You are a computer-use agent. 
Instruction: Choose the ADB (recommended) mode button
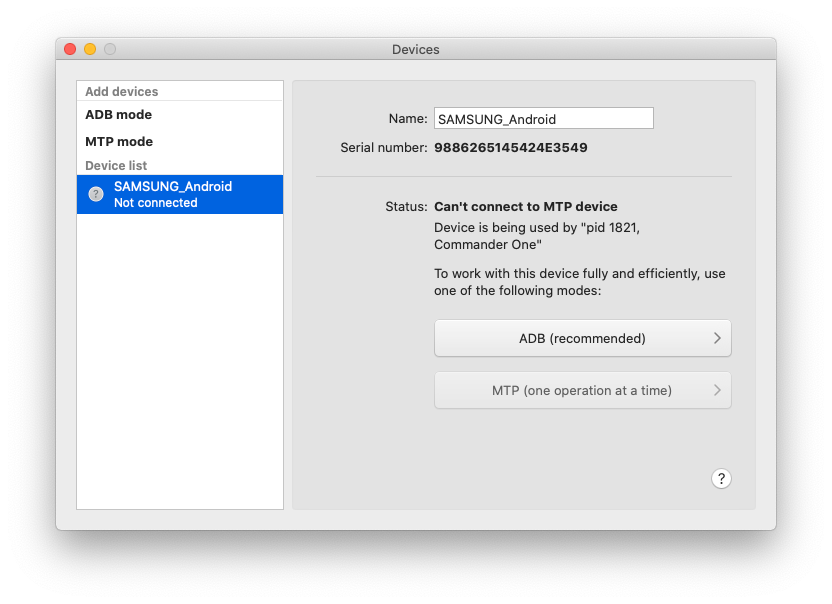(x=583, y=338)
